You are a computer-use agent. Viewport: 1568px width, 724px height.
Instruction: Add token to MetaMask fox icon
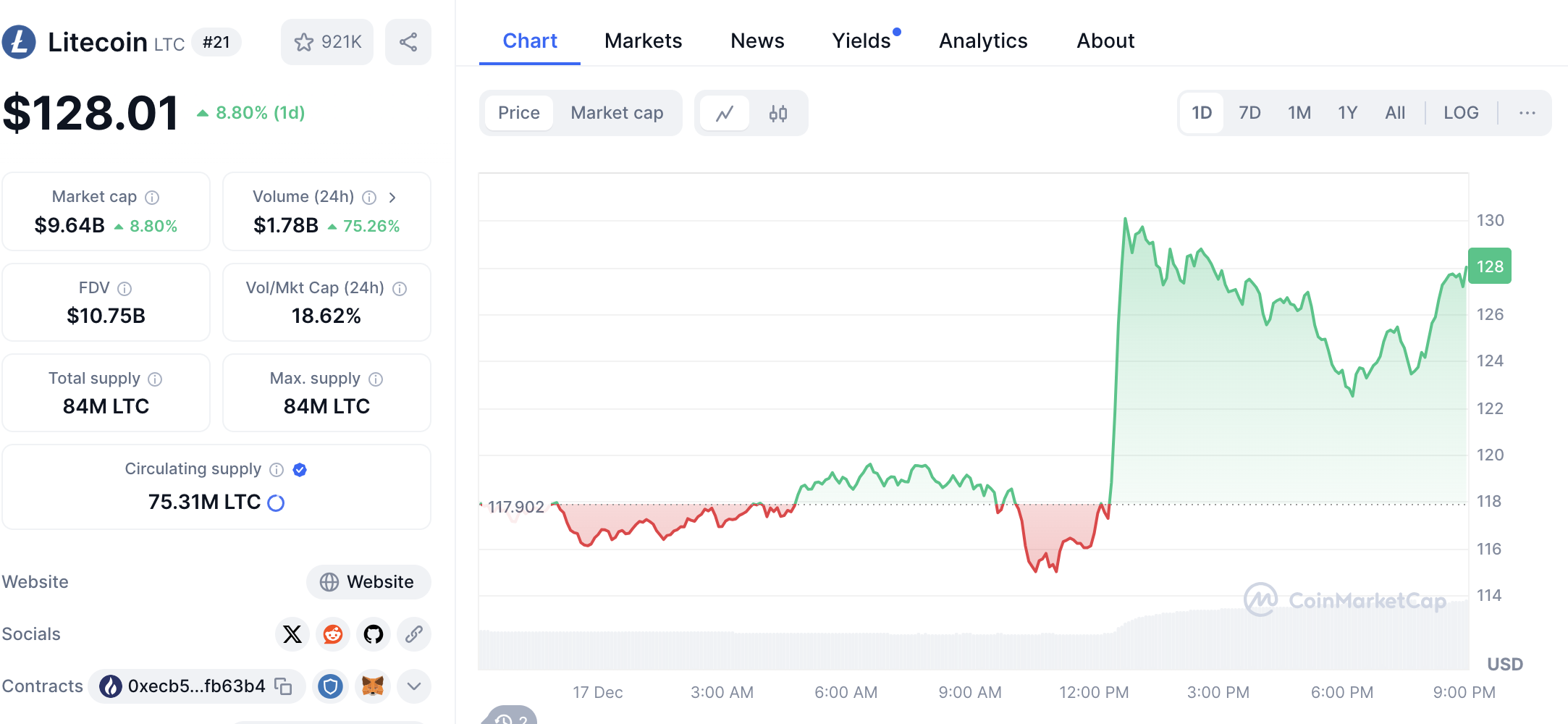(373, 686)
